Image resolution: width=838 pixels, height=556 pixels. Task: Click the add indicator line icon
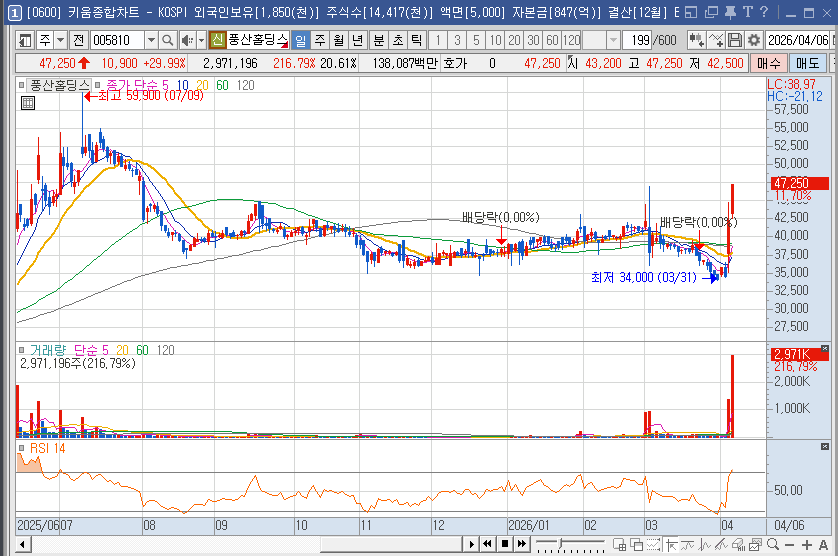716,40
